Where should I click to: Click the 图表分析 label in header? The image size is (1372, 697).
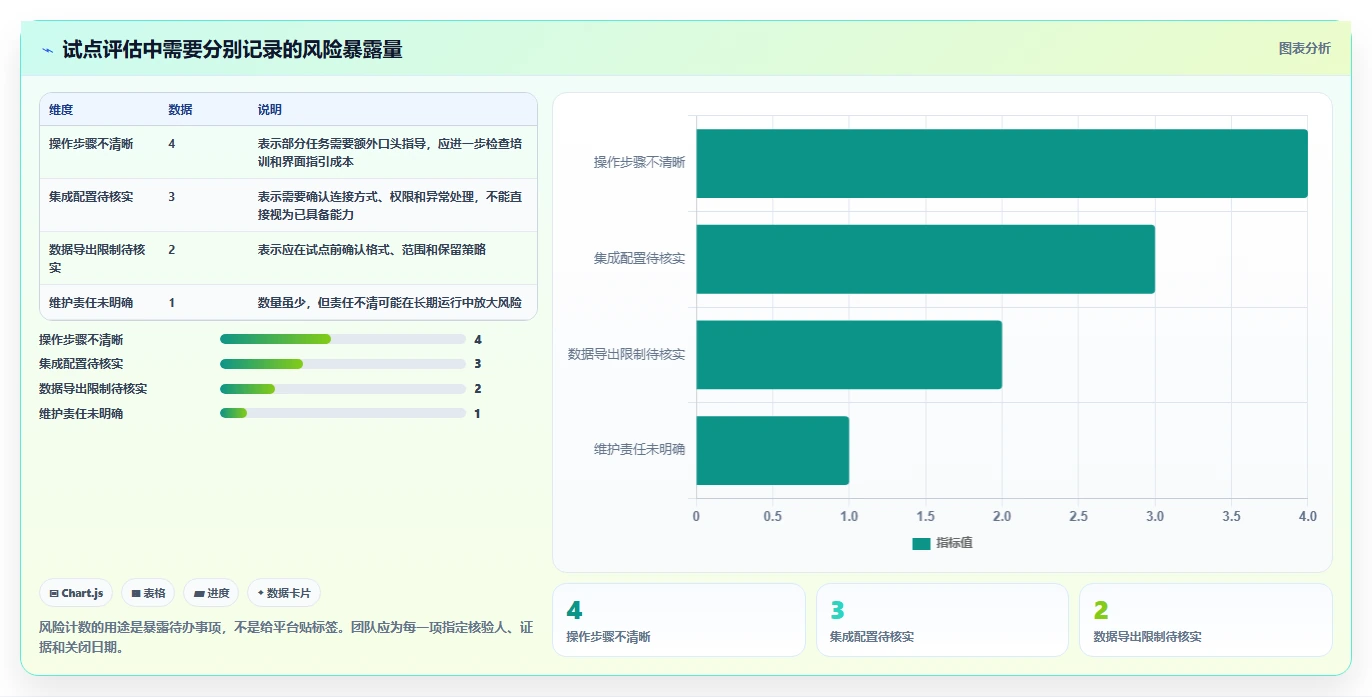point(1304,48)
